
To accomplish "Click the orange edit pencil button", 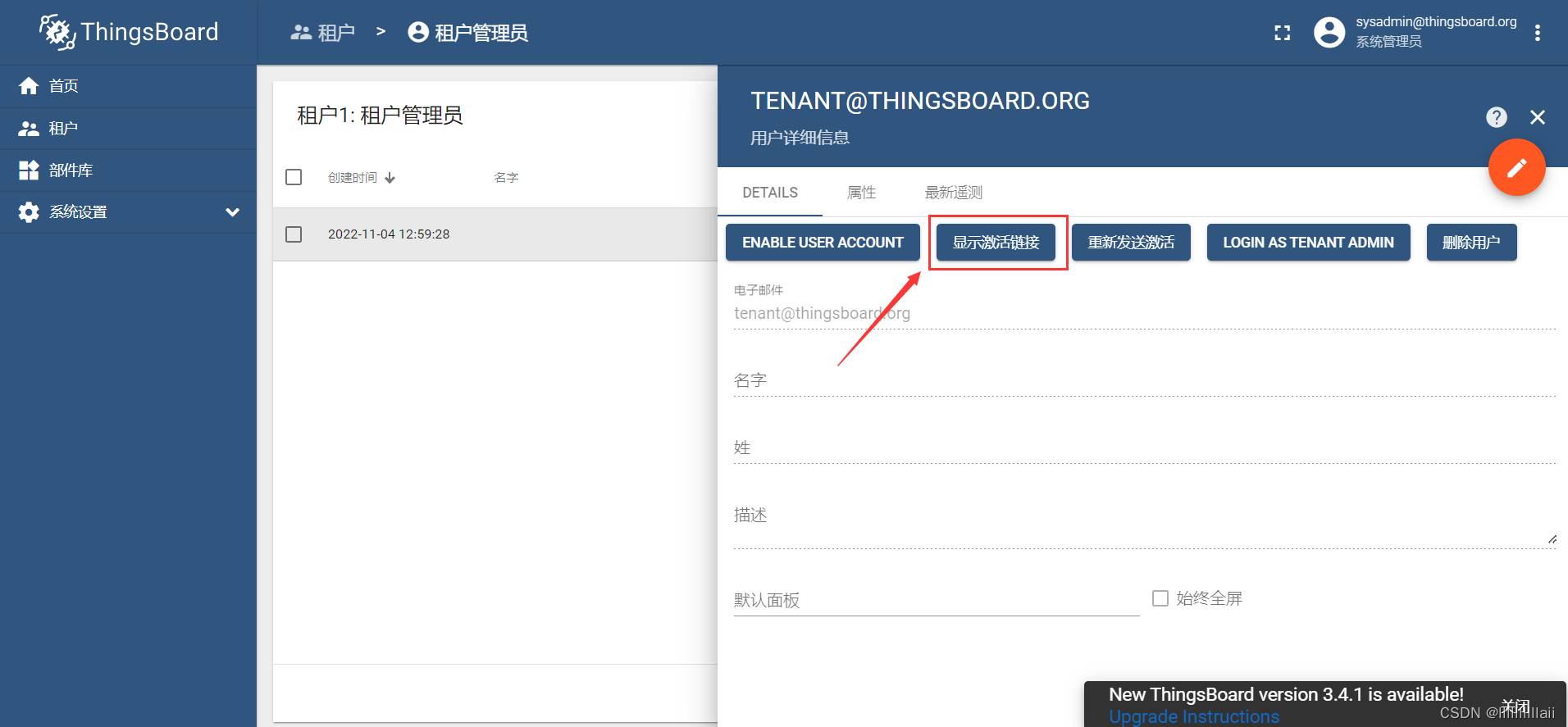I will (1517, 167).
